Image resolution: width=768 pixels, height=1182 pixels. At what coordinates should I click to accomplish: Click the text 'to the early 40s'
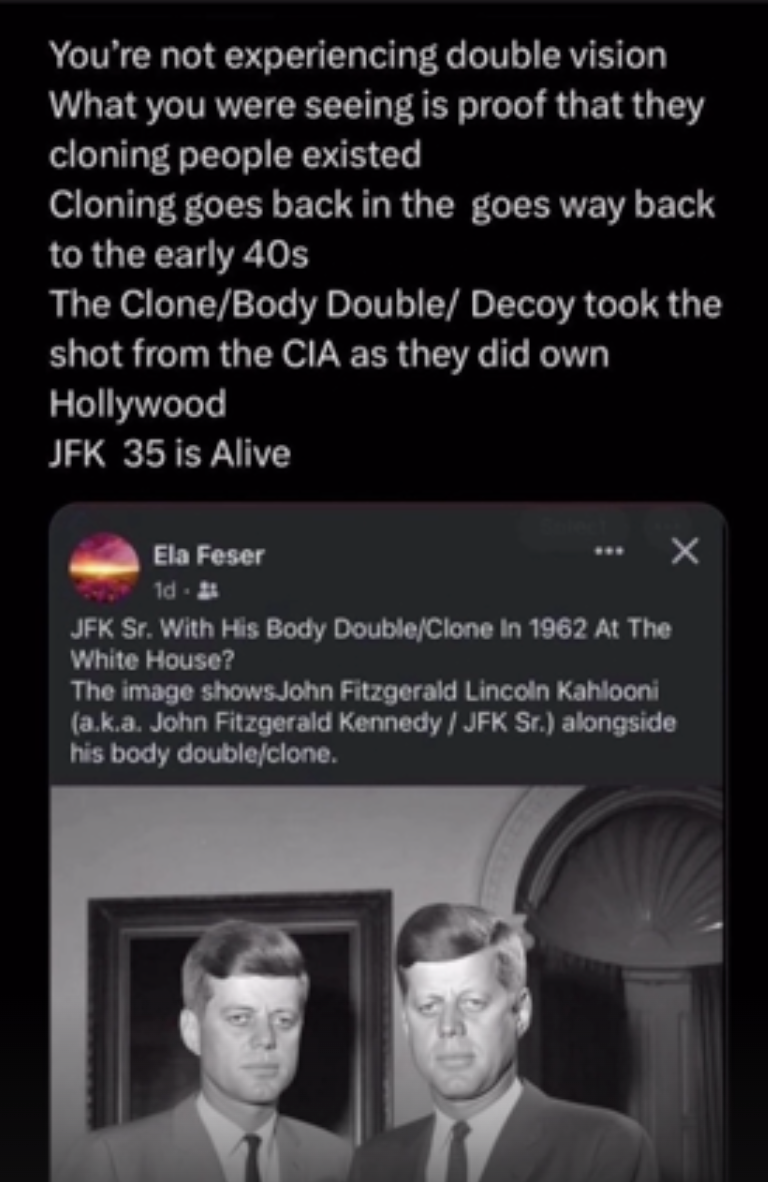[179, 255]
